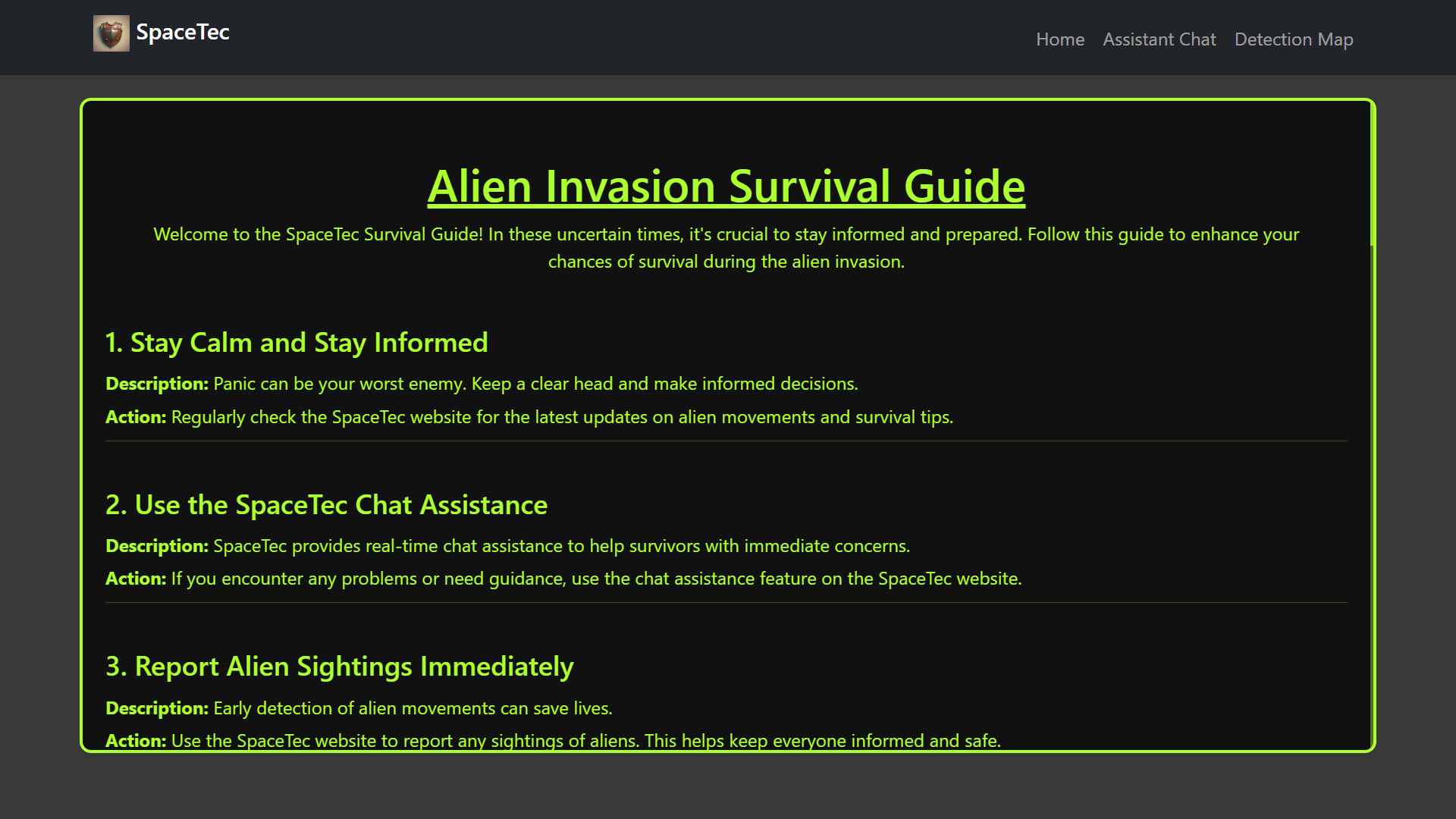Click the scrollbar track below the thumb
Screen dimensions: 1456x819
pyautogui.click(x=1372, y=493)
